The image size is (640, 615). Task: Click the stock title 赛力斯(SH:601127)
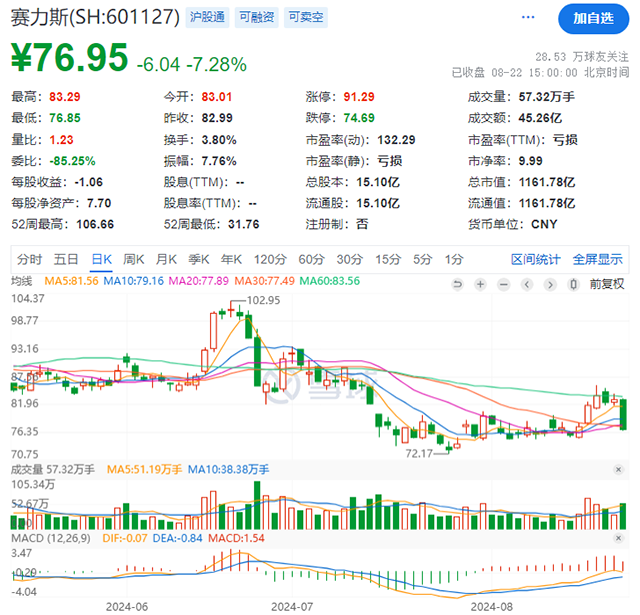click(95, 18)
